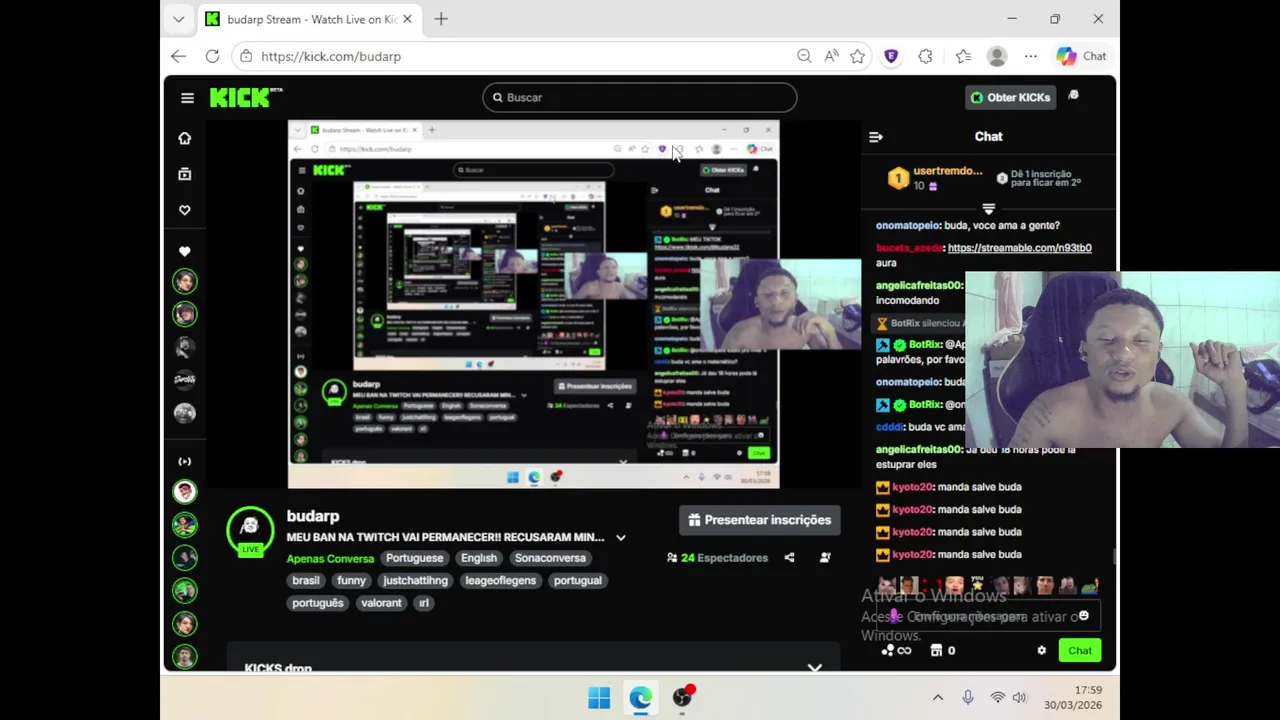Open Edge settings and more menu
This screenshot has height=720, width=1280.
1030,56
